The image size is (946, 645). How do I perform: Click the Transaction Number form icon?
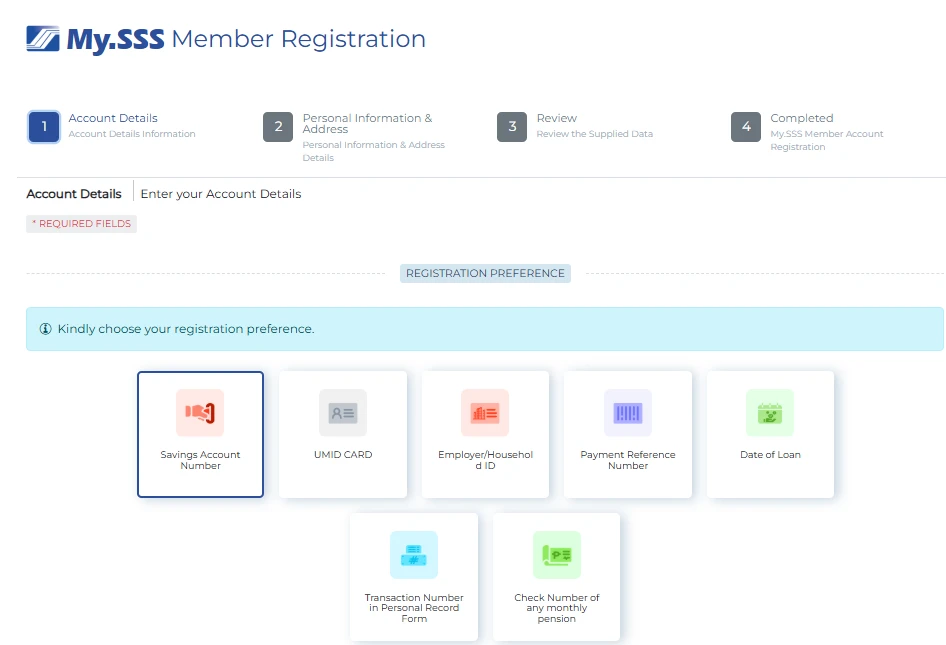(x=414, y=555)
